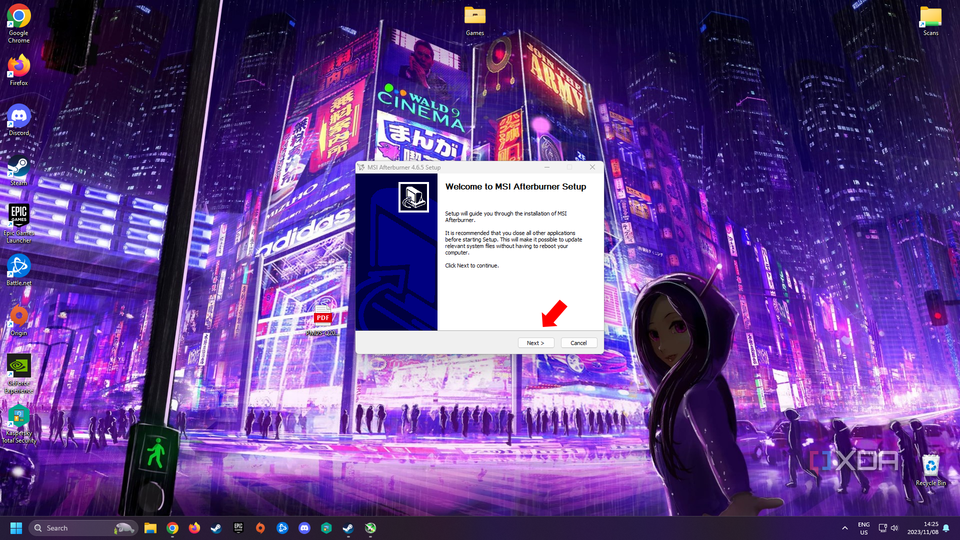Viewport: 960px width, 540px height.
Task: Select the Battle.net desktop shortcut
Action: [x=18, y=270]
